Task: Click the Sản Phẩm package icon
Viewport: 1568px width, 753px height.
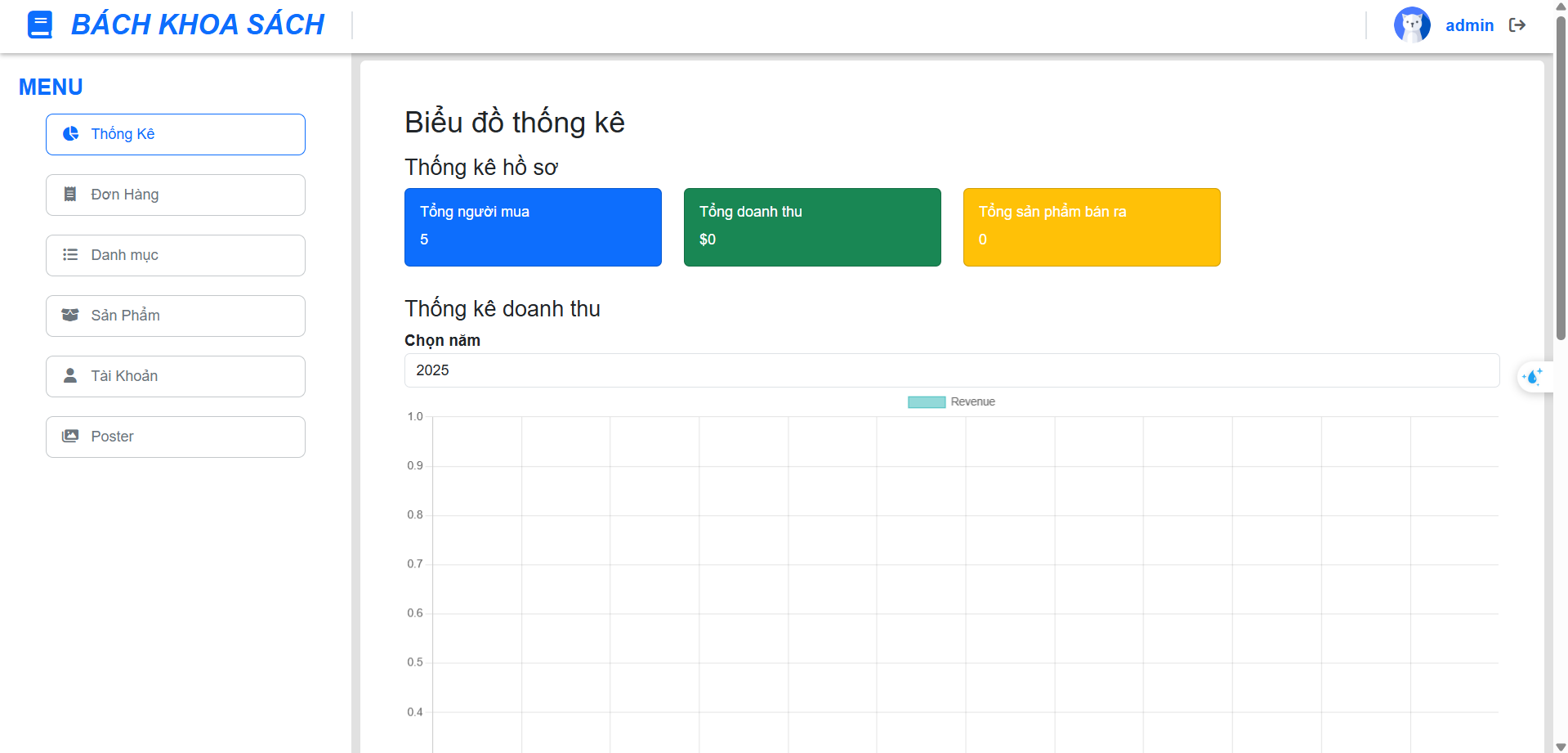Action: pyautogui.click(x=69, y=315)
